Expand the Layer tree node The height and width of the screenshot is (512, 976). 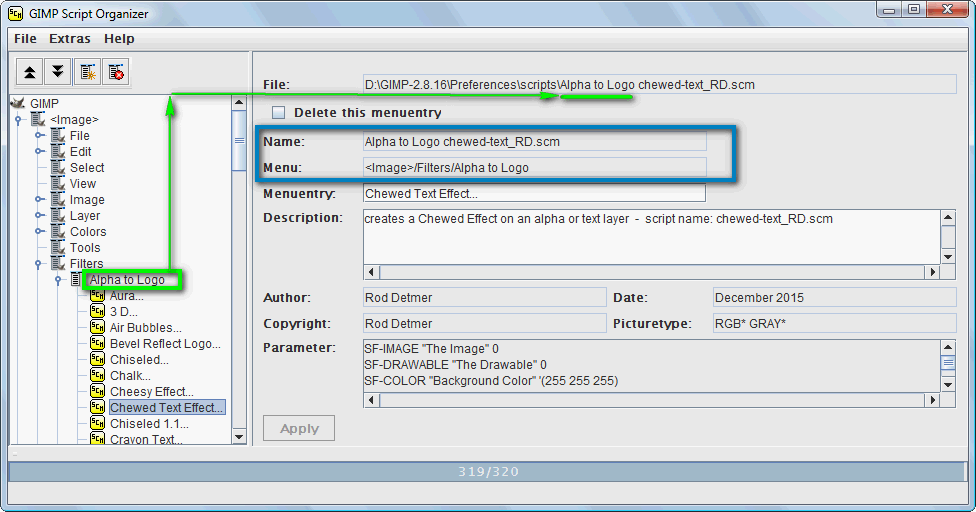point(39,215)
